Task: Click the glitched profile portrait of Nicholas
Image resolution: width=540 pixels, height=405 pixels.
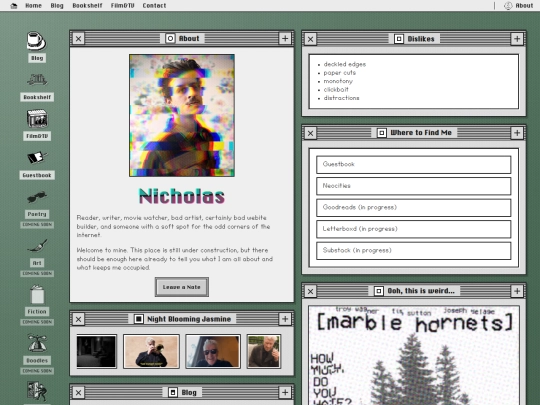Action: click(x=182, y=115)
